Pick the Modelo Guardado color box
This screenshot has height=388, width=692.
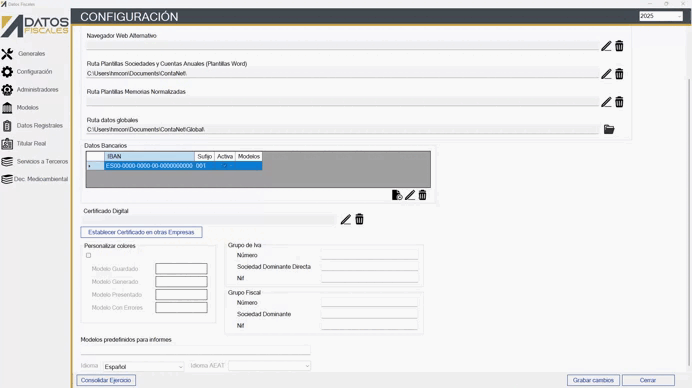click(181, 269)
